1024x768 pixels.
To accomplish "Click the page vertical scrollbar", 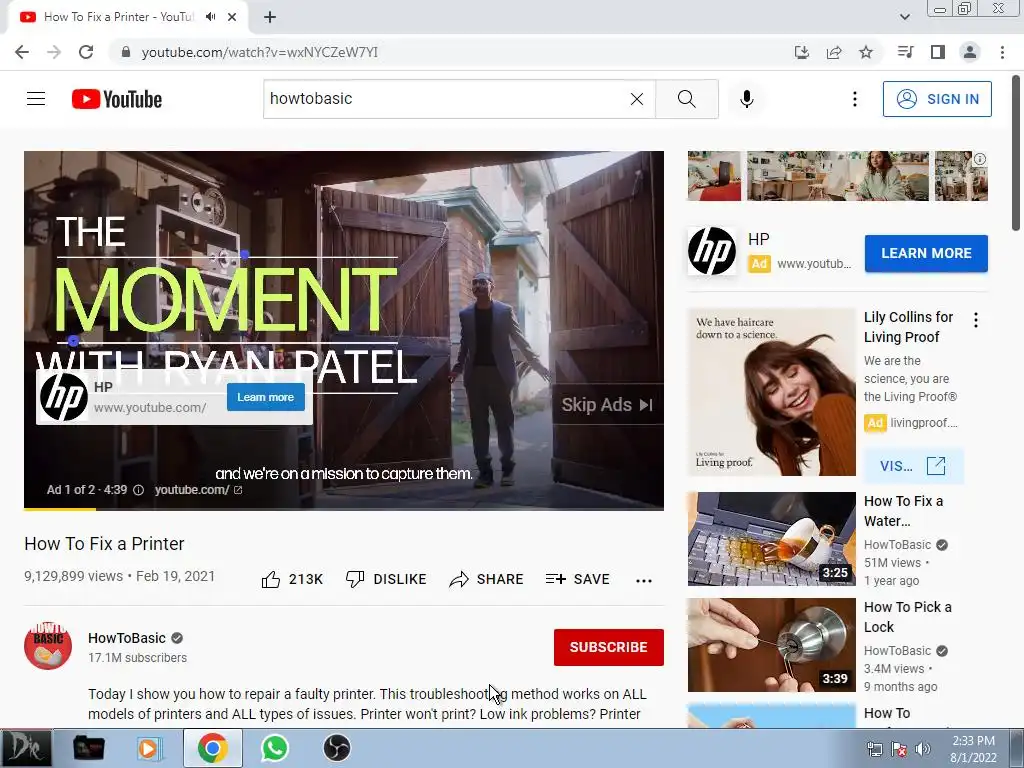I will 1016,153.
